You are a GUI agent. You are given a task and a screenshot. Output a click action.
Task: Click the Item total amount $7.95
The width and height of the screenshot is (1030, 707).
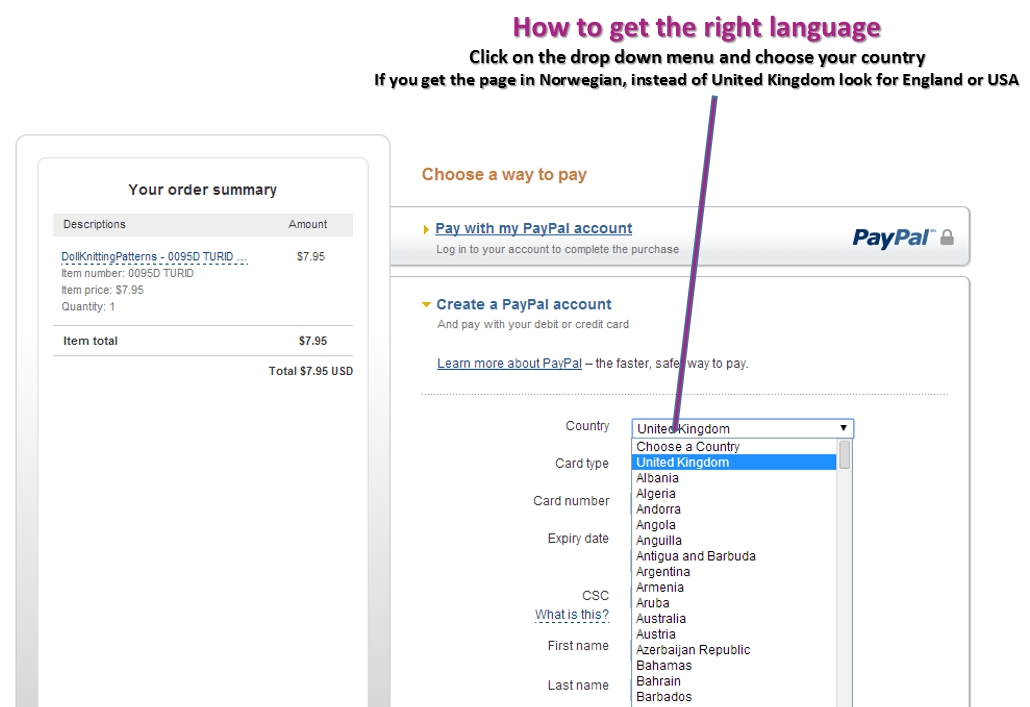tap(313, 341)
